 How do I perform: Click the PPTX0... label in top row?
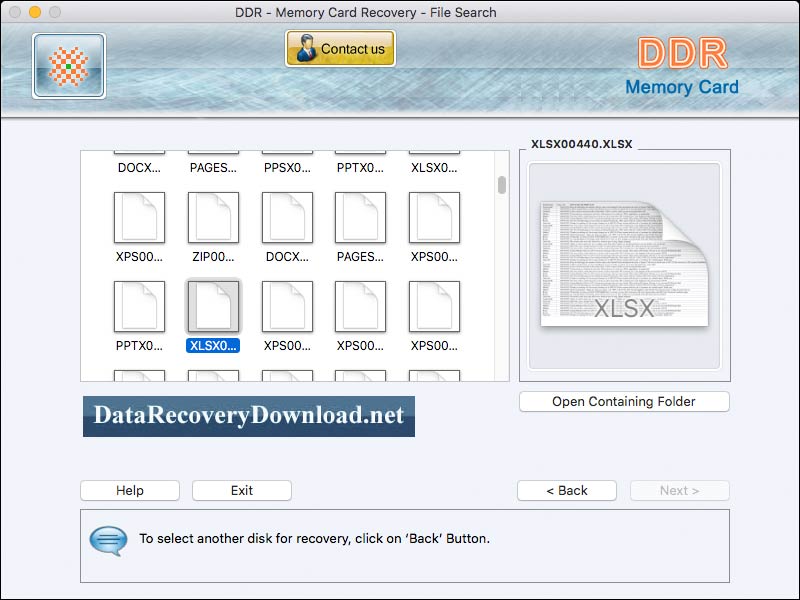(360, 168)
